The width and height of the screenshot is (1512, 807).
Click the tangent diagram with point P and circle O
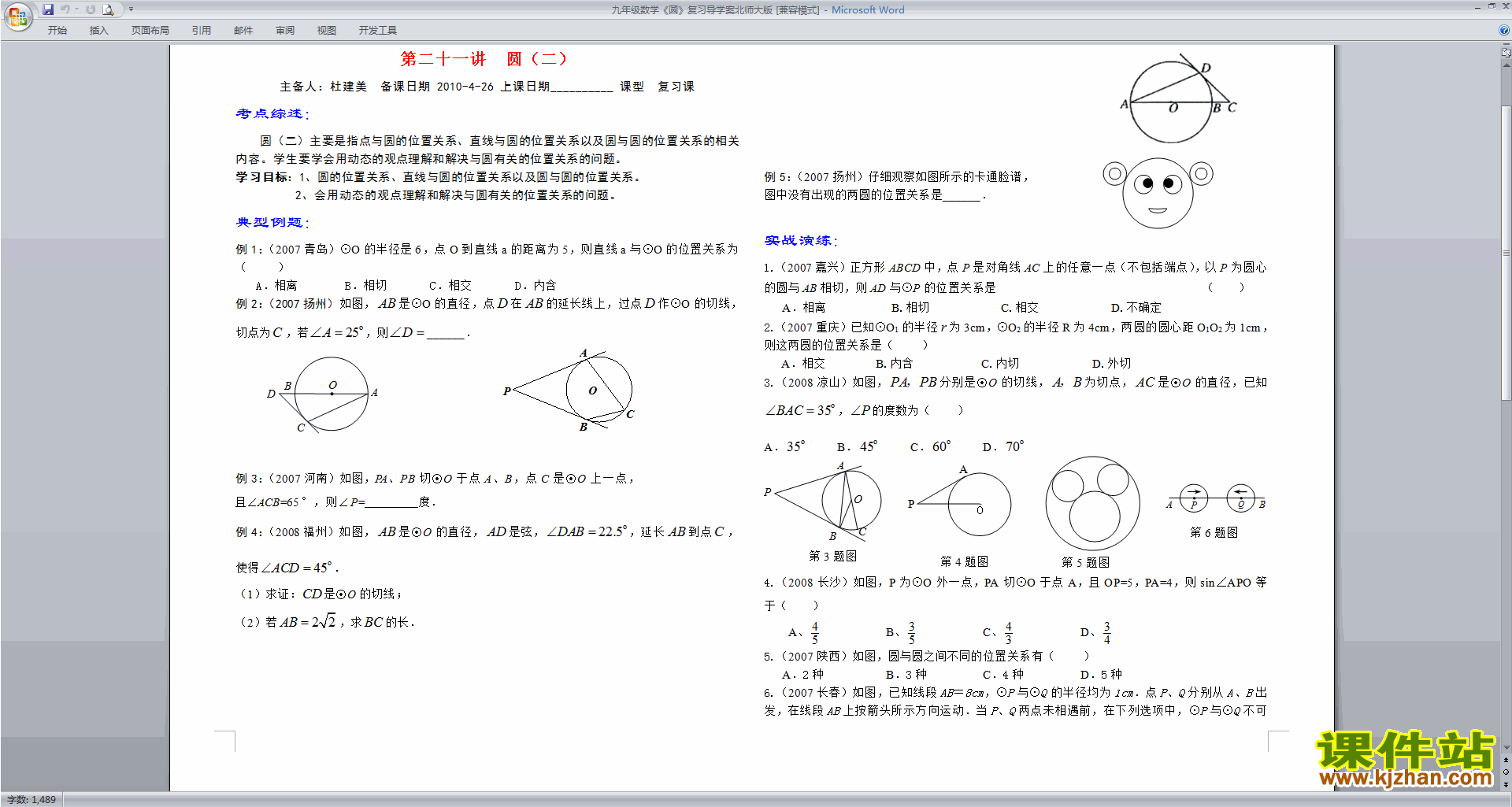[x=569, y=390]
